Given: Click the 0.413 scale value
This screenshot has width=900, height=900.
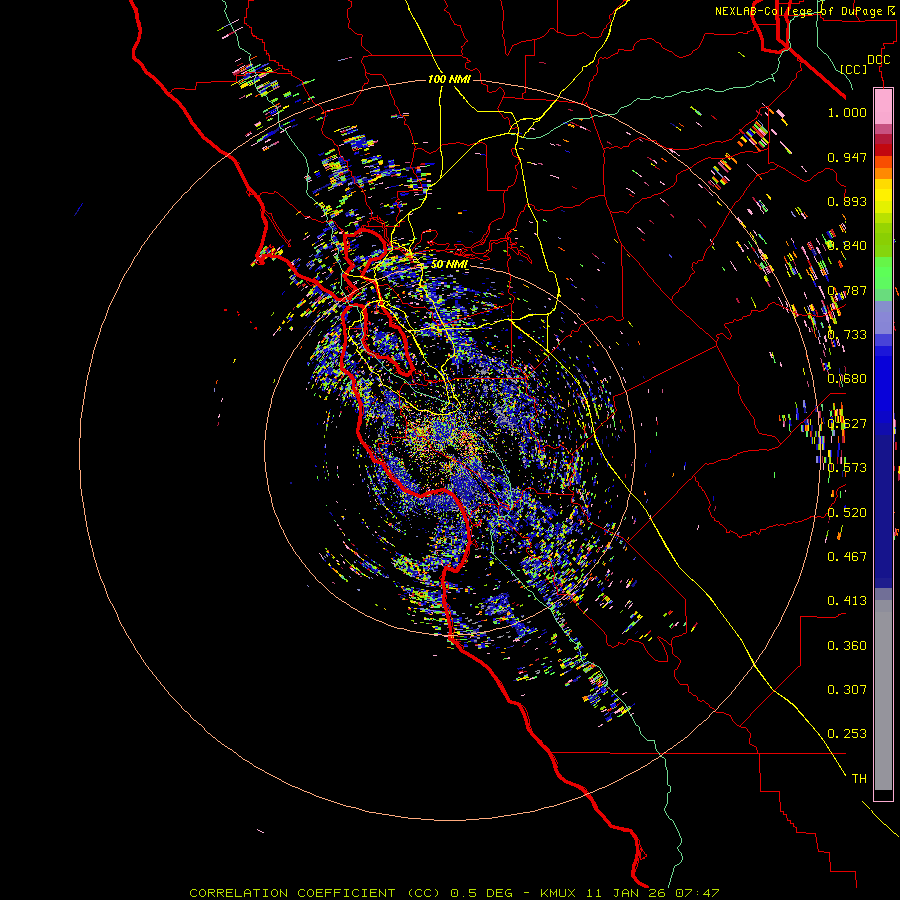Looking at the screenshot, I should (847, 601).
